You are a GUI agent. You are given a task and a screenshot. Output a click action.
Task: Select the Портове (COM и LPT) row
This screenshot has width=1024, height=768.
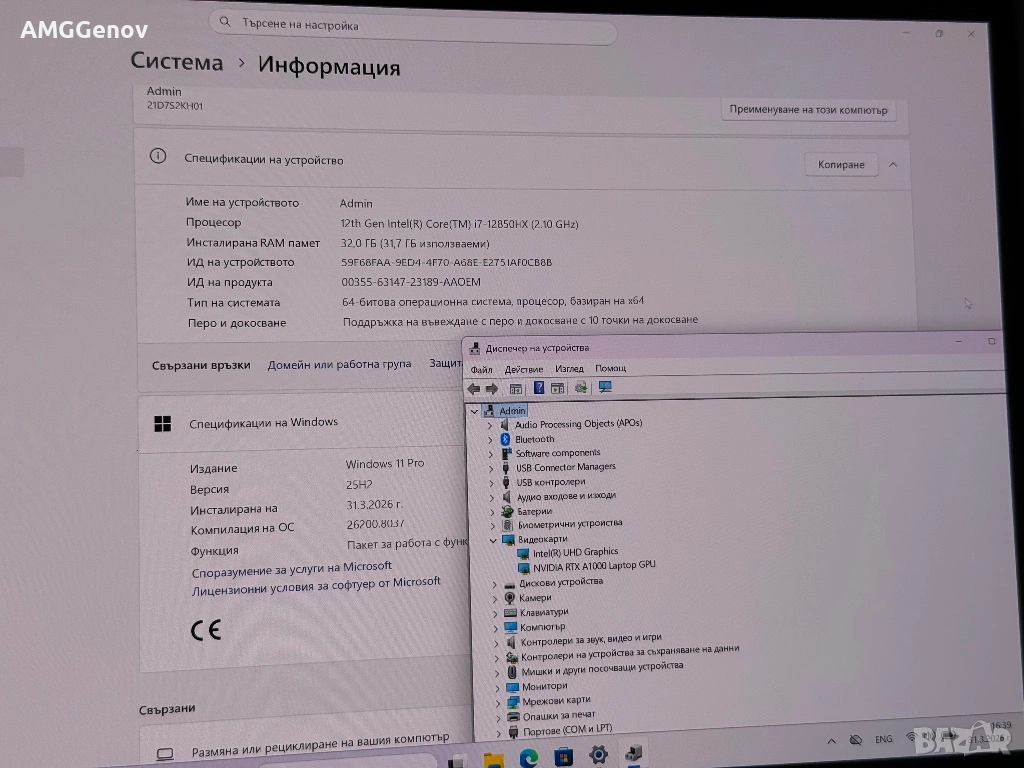(x=568, y=729)
